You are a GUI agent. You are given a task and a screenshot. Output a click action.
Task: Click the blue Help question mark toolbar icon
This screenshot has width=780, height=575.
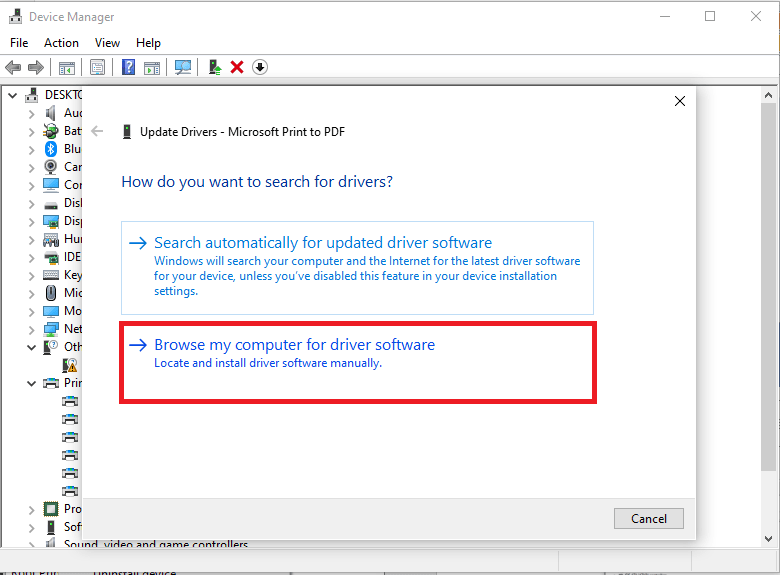pyautogui.click(x=128, y=67)
